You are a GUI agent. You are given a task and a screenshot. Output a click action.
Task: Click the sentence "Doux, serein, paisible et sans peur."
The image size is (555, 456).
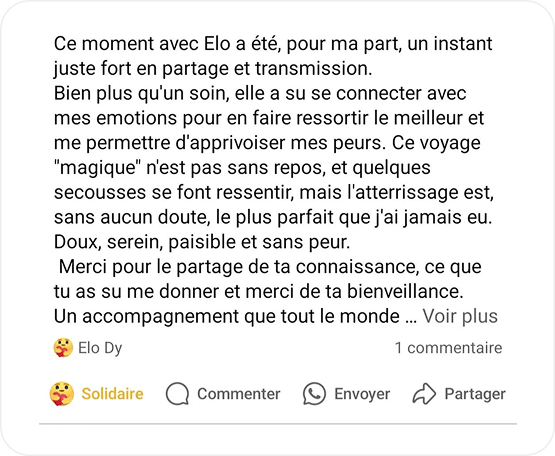tap(202, 243)
